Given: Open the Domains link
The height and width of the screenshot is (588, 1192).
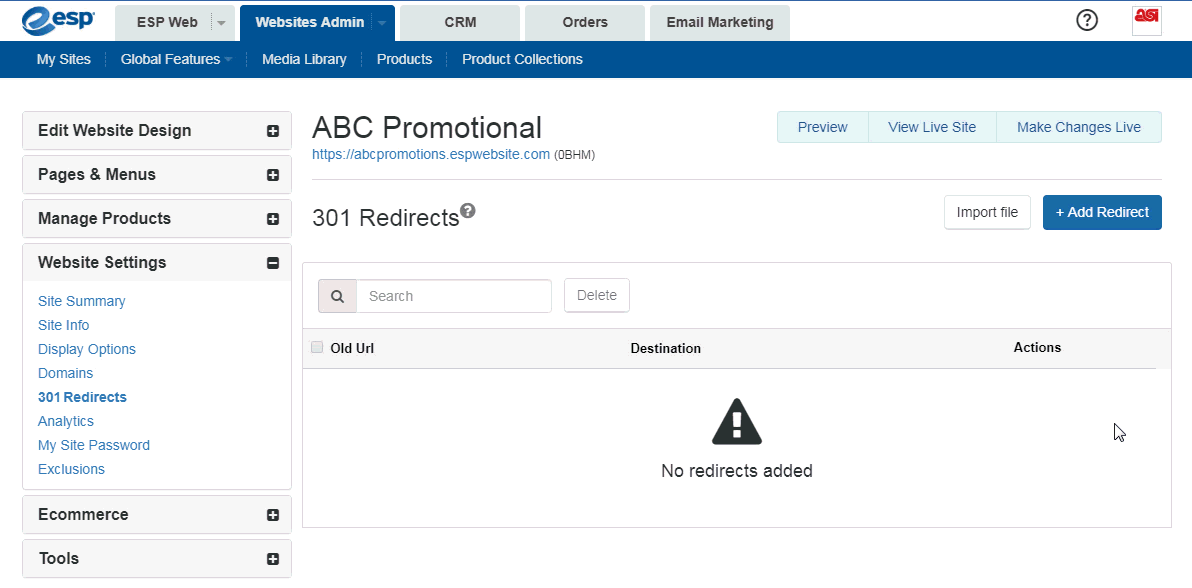Looking at the screenshot, I should click(x=65, y=373).
